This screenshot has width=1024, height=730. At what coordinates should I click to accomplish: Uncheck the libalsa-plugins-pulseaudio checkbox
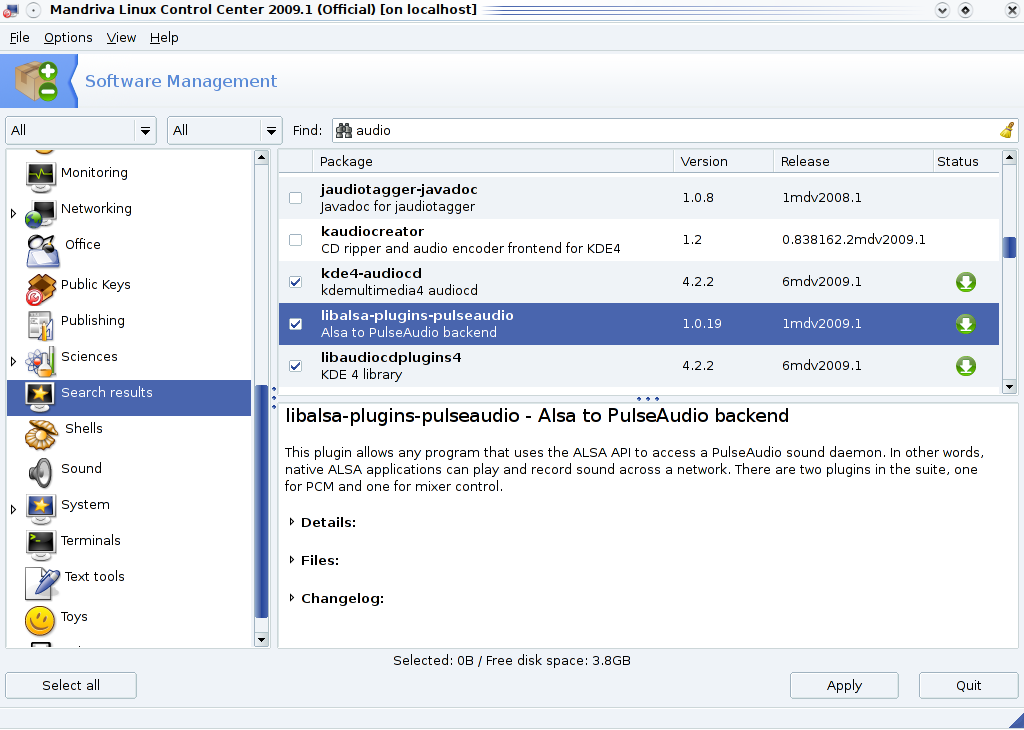click(x=295, y=324)
